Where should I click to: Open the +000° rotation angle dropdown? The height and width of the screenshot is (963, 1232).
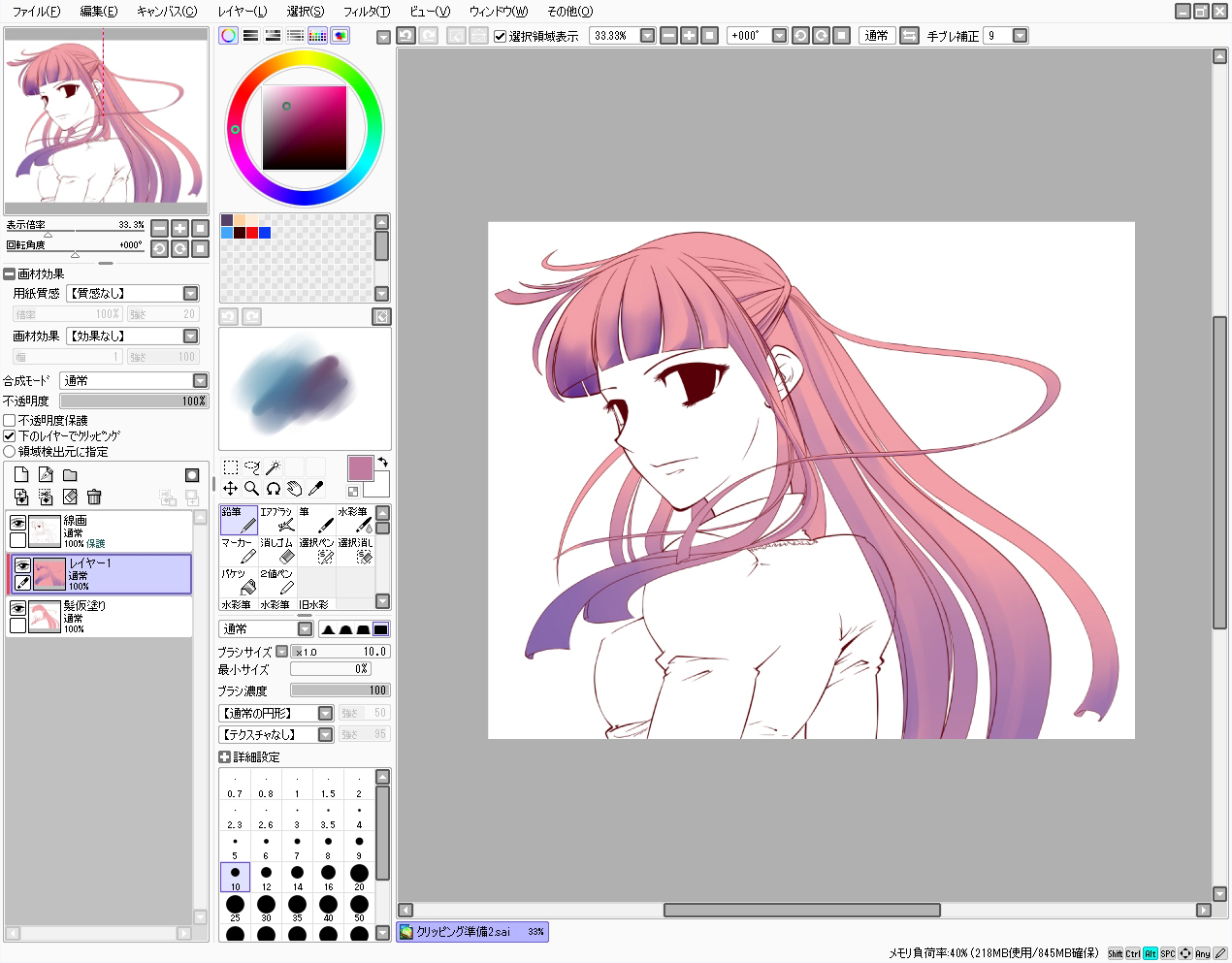coord(779,36)
